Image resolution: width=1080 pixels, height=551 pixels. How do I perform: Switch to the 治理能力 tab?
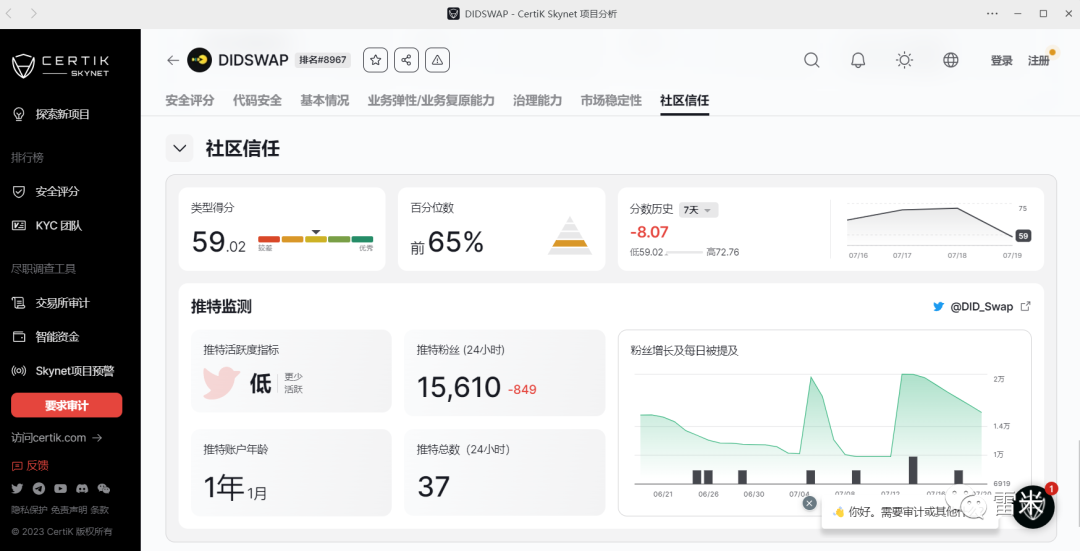click(x=537, y=101)
